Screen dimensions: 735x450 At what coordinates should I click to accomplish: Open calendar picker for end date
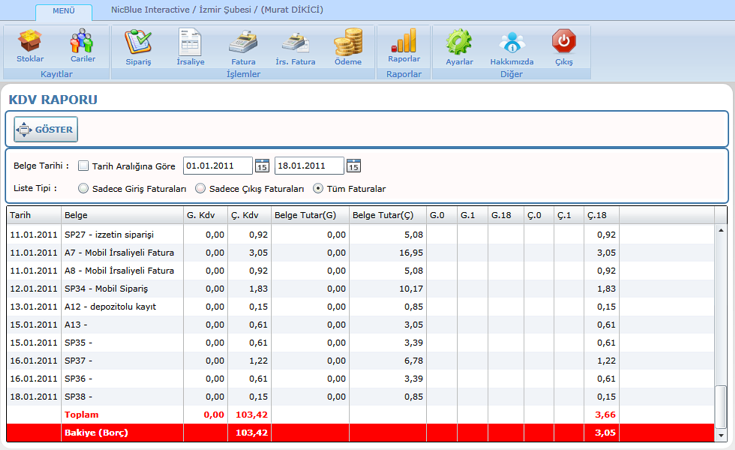tap(353, 166)
